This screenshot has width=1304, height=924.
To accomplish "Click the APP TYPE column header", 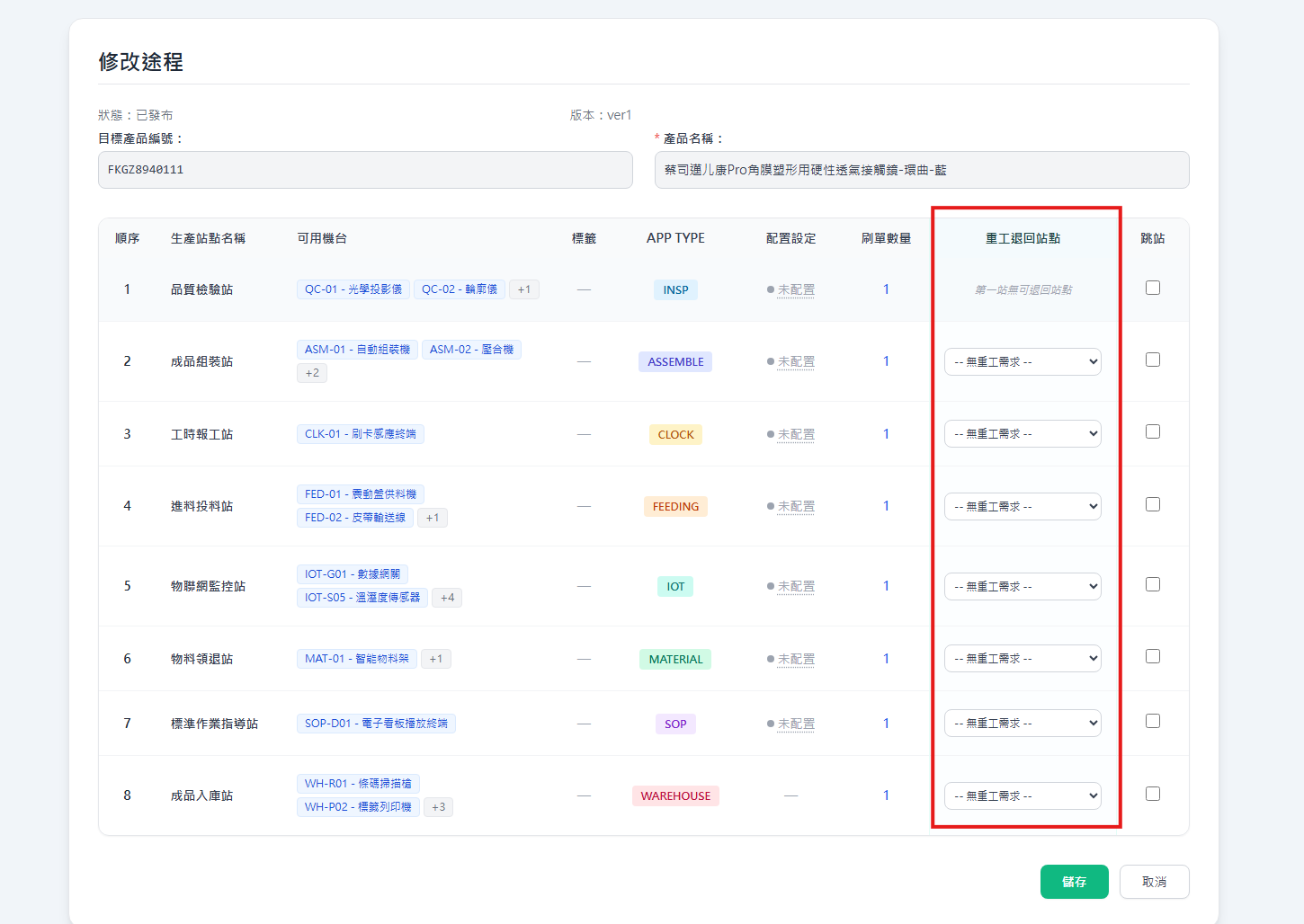I will coord(676,238).
